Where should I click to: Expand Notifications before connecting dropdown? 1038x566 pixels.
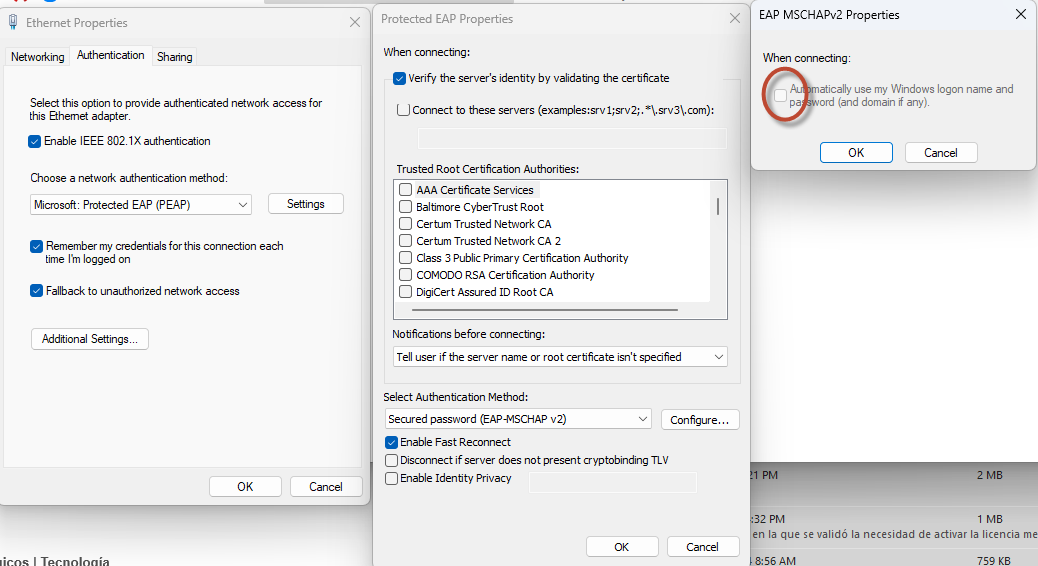click(560, 357)
